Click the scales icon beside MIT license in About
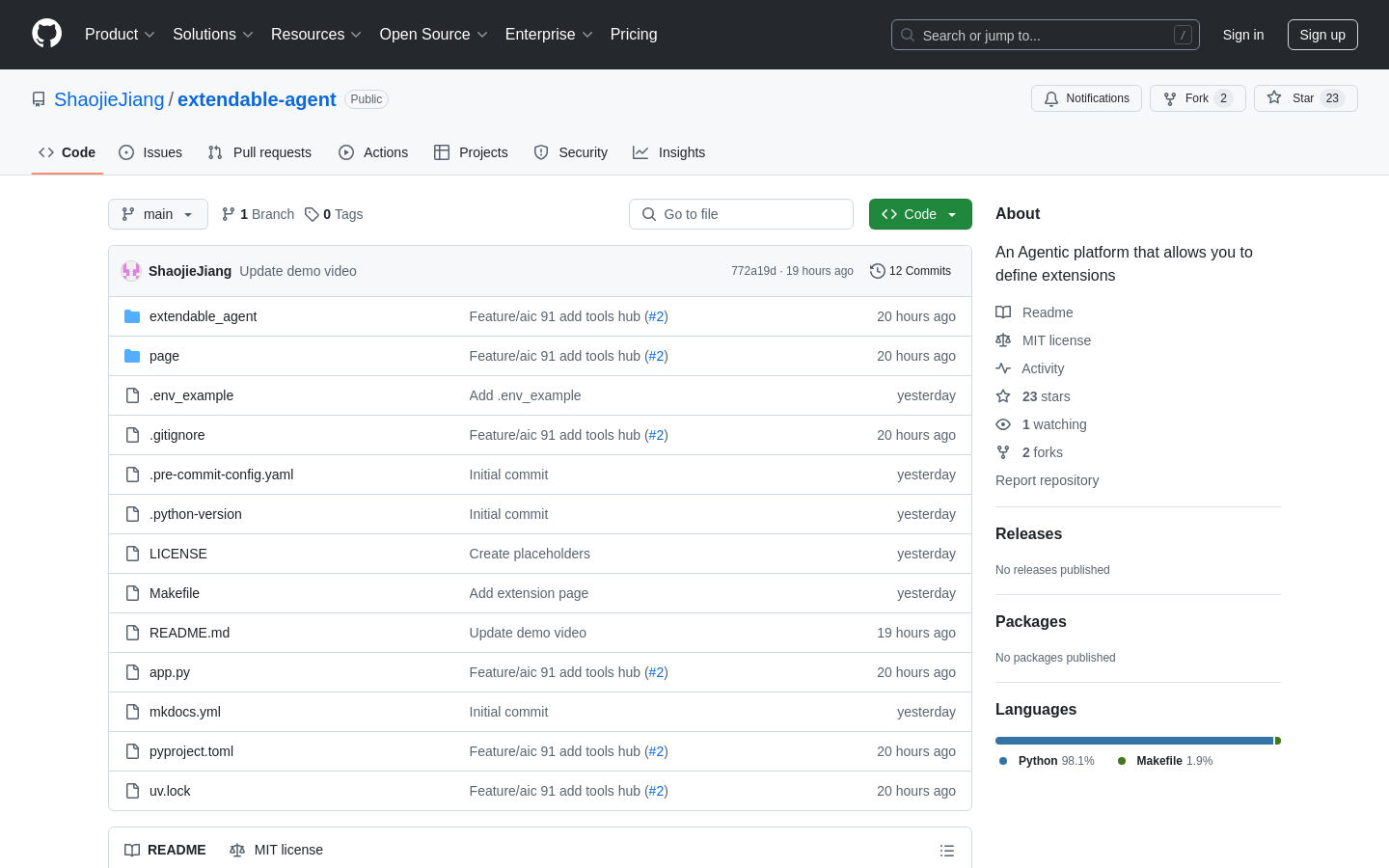The height and width of the screenshot is (868, 1389). click(x=1003, y=340)
